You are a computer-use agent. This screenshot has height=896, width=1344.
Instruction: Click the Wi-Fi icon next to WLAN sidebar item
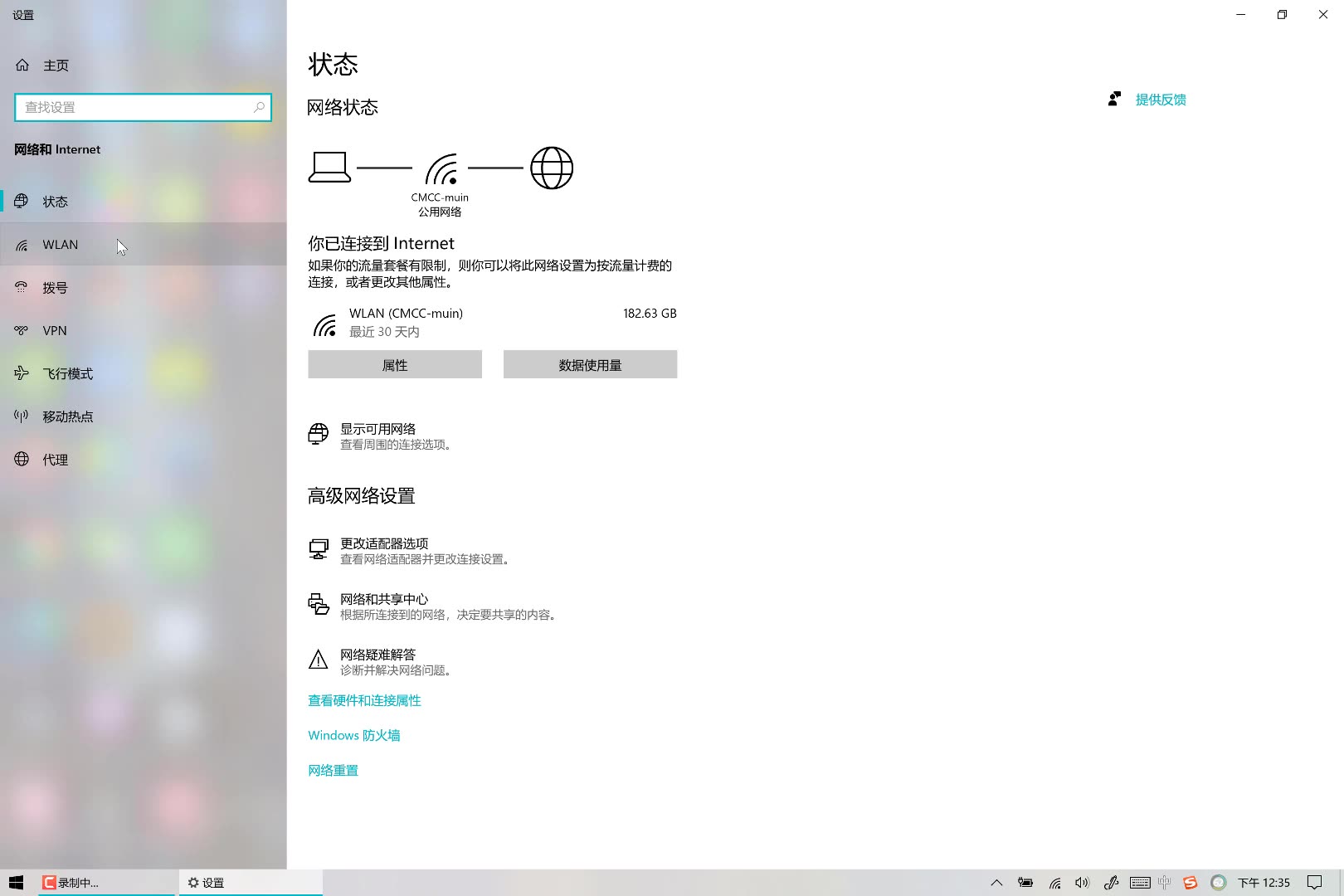tap(22, 245)
